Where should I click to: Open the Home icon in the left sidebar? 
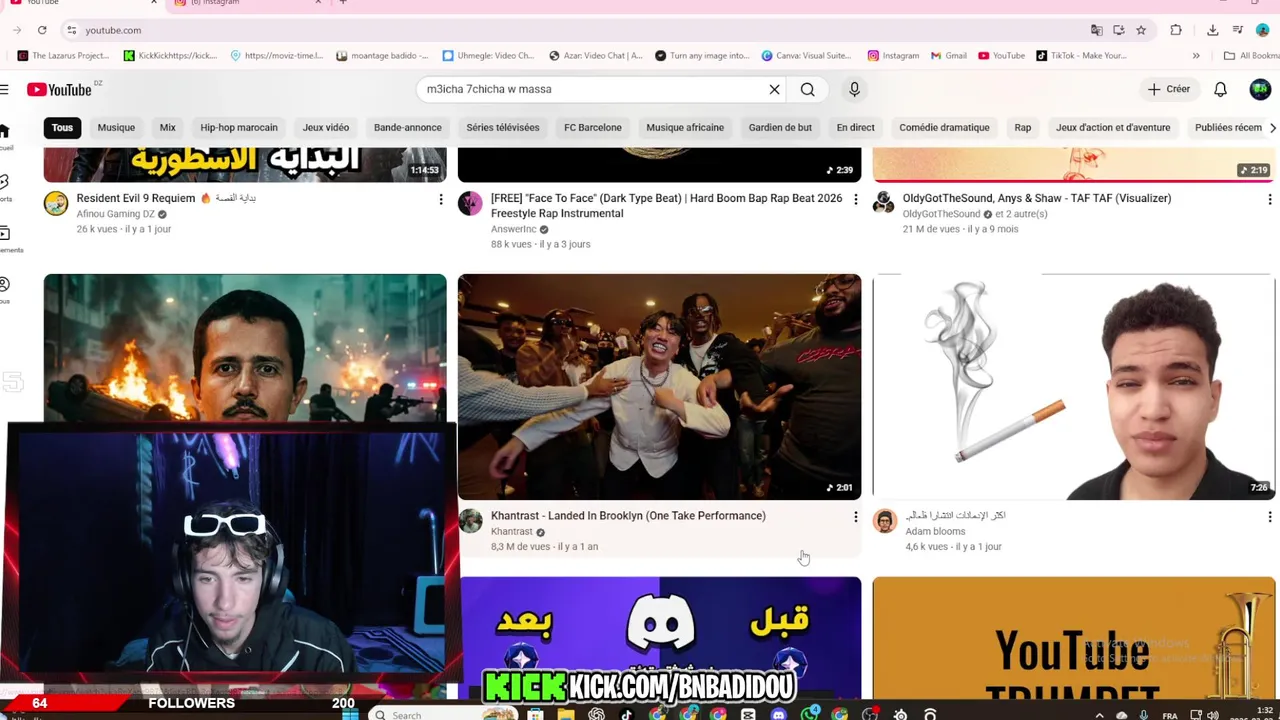tap(5, 131)
